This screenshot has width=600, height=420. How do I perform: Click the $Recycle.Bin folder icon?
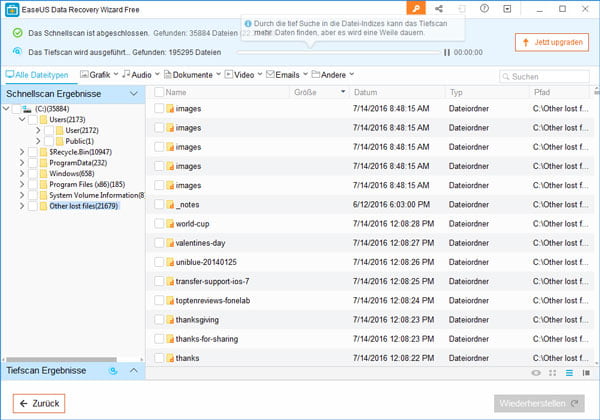tap(43, 152)
